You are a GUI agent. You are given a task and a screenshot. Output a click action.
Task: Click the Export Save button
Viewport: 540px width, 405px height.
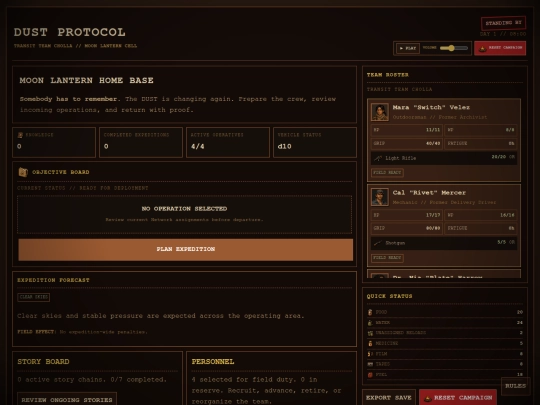388,398
